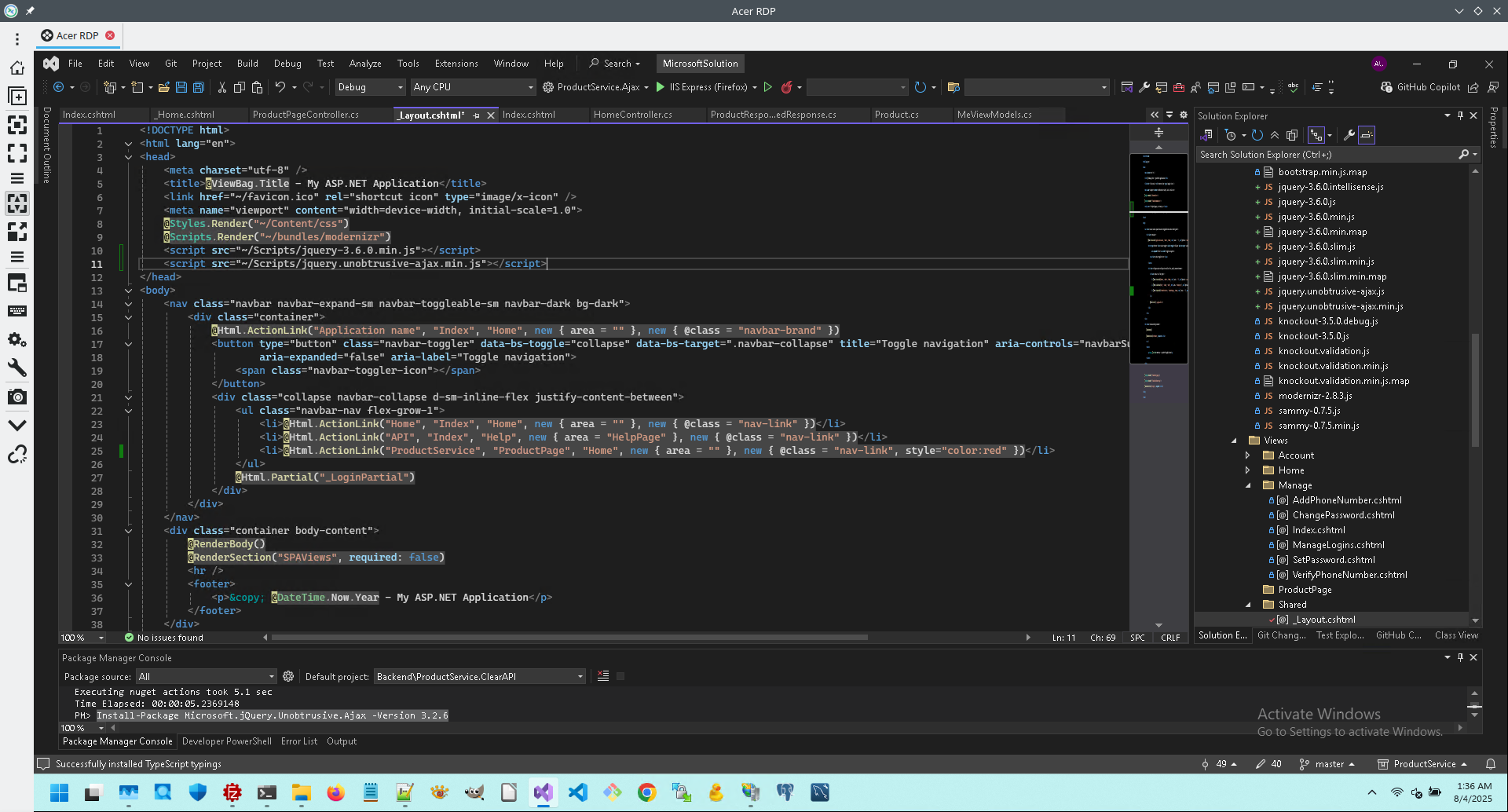Click the ProductService repository button in status bar
Screen dimensions: 1508x812
tap(1422, 764)
